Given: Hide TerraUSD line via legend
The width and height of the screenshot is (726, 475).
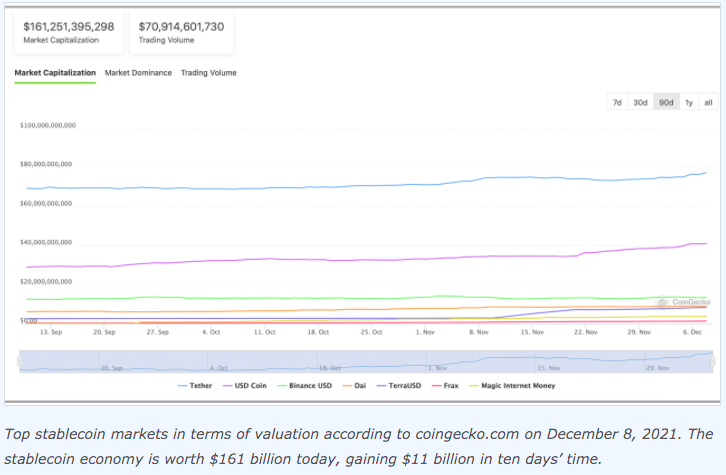Looking at the screenshot, I should (x=402, y=385).
